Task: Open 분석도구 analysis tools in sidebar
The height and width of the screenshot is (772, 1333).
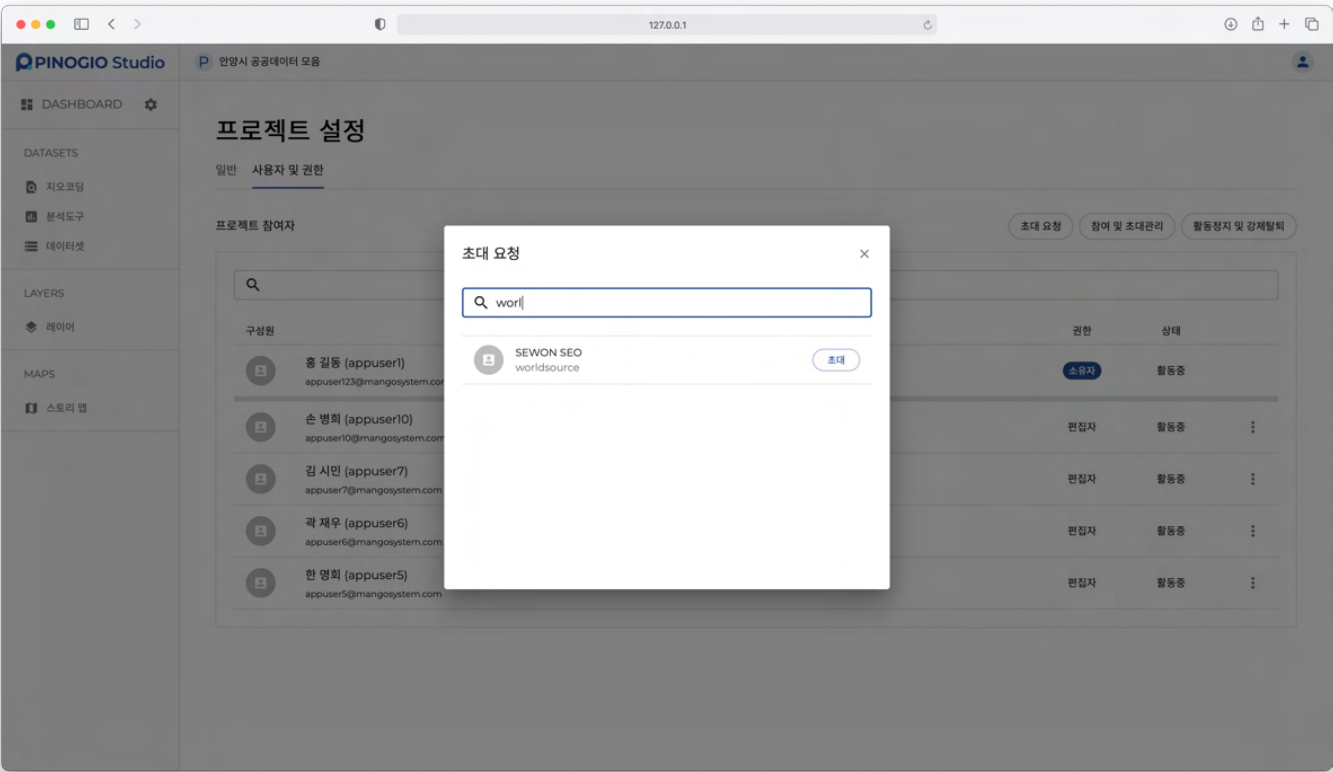Action: (64, 216)
